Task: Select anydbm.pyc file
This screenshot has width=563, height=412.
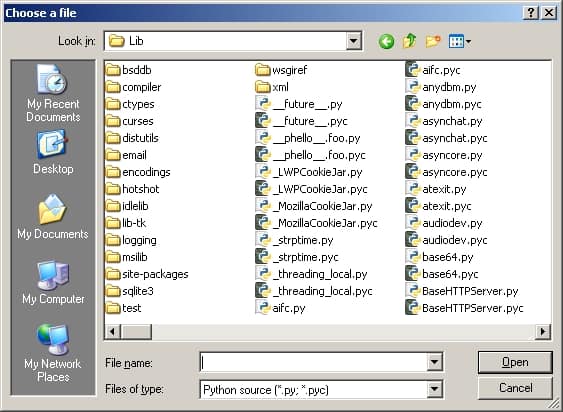Action: (x=443, y=104)
